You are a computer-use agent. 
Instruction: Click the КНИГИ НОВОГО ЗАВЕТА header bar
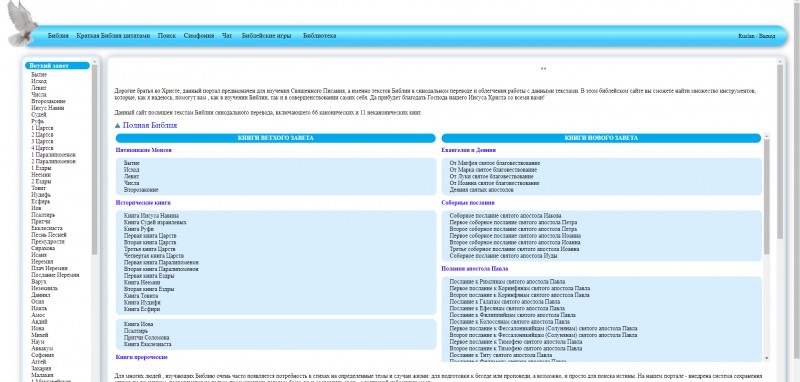pos(601,138)
